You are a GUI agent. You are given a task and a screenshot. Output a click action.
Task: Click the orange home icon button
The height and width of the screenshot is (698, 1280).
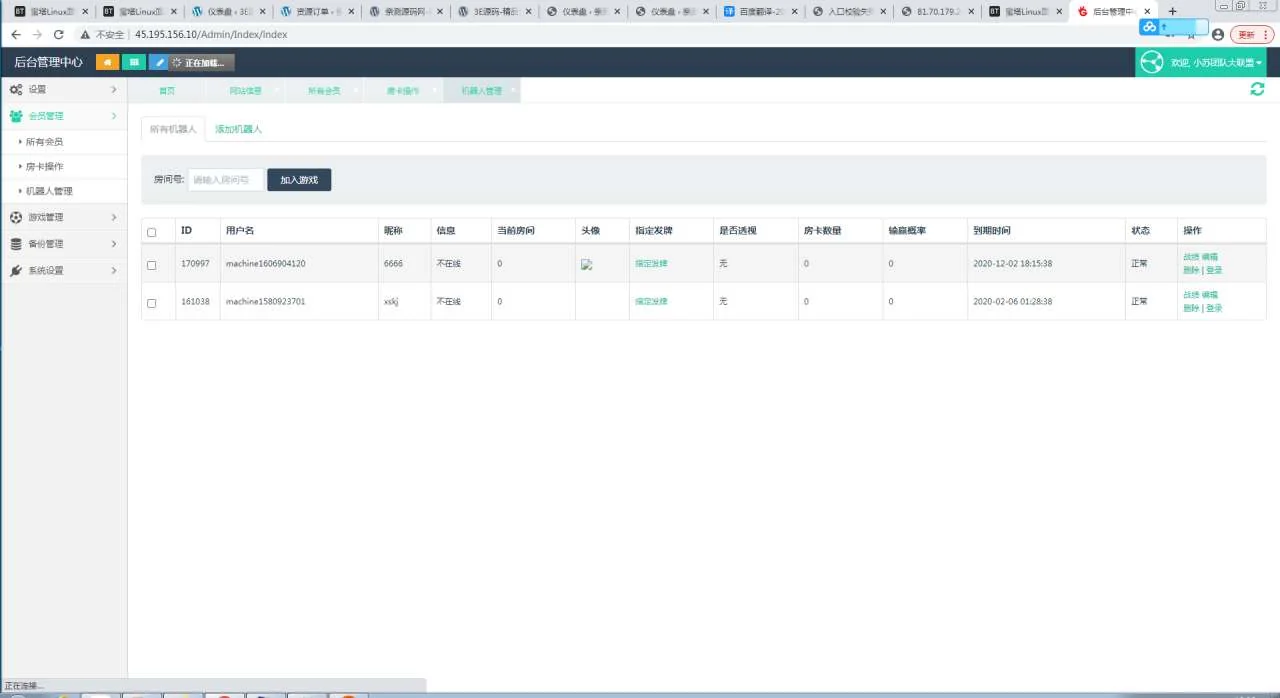click(x=107, y=62)
